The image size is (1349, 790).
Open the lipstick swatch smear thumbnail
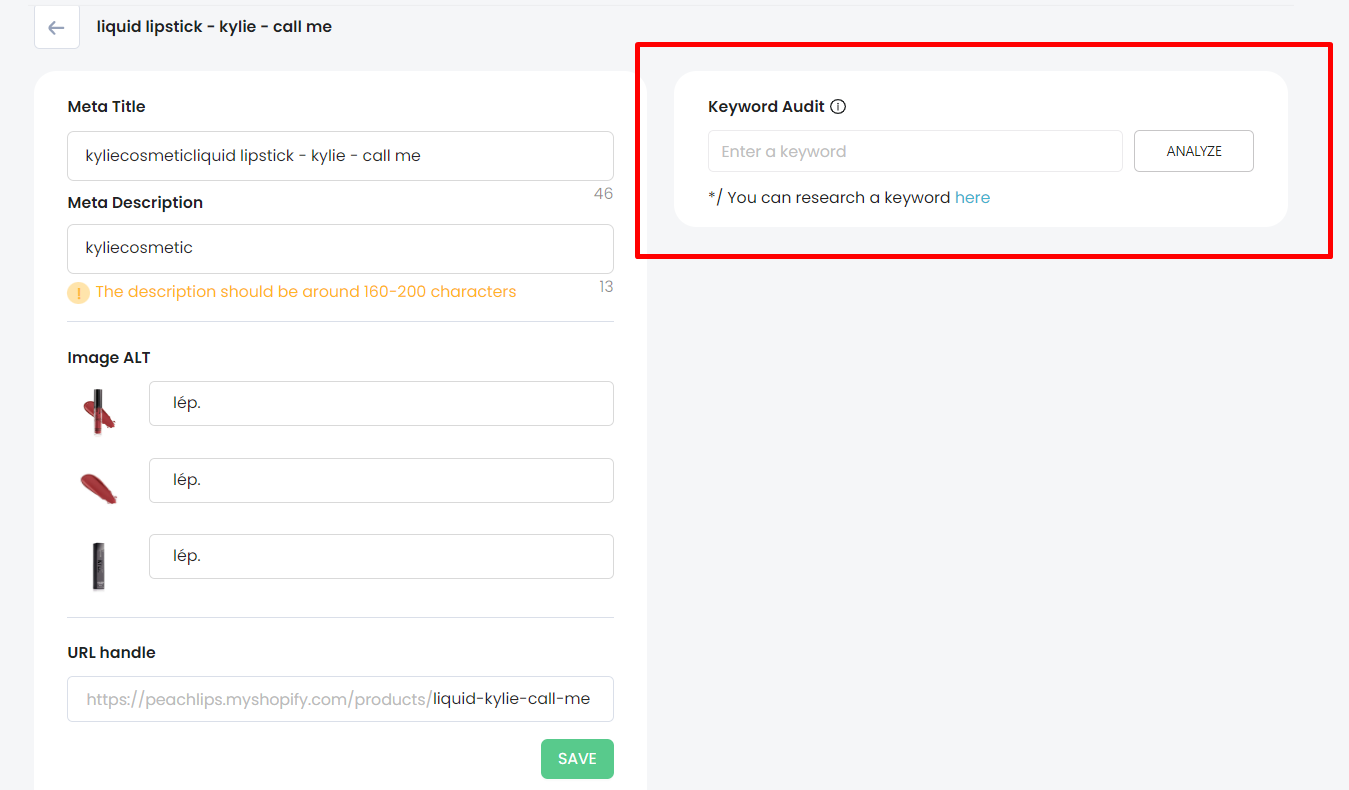(x=99, y=487)
